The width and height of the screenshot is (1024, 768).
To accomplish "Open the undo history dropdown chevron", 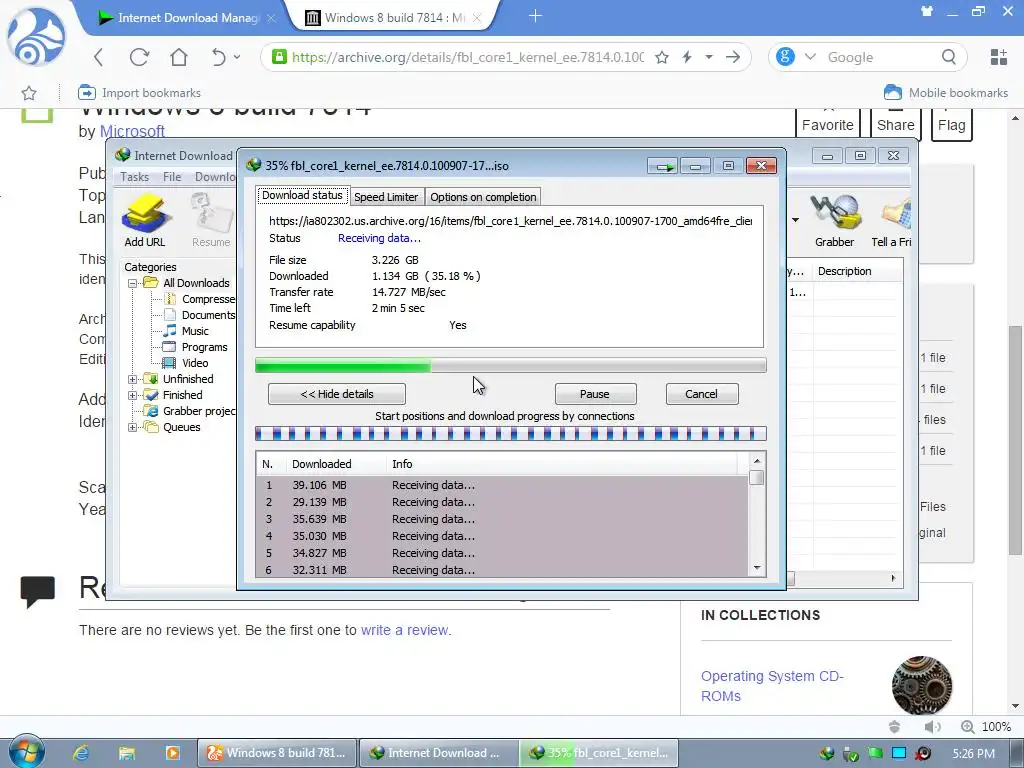I will point(237,57).
